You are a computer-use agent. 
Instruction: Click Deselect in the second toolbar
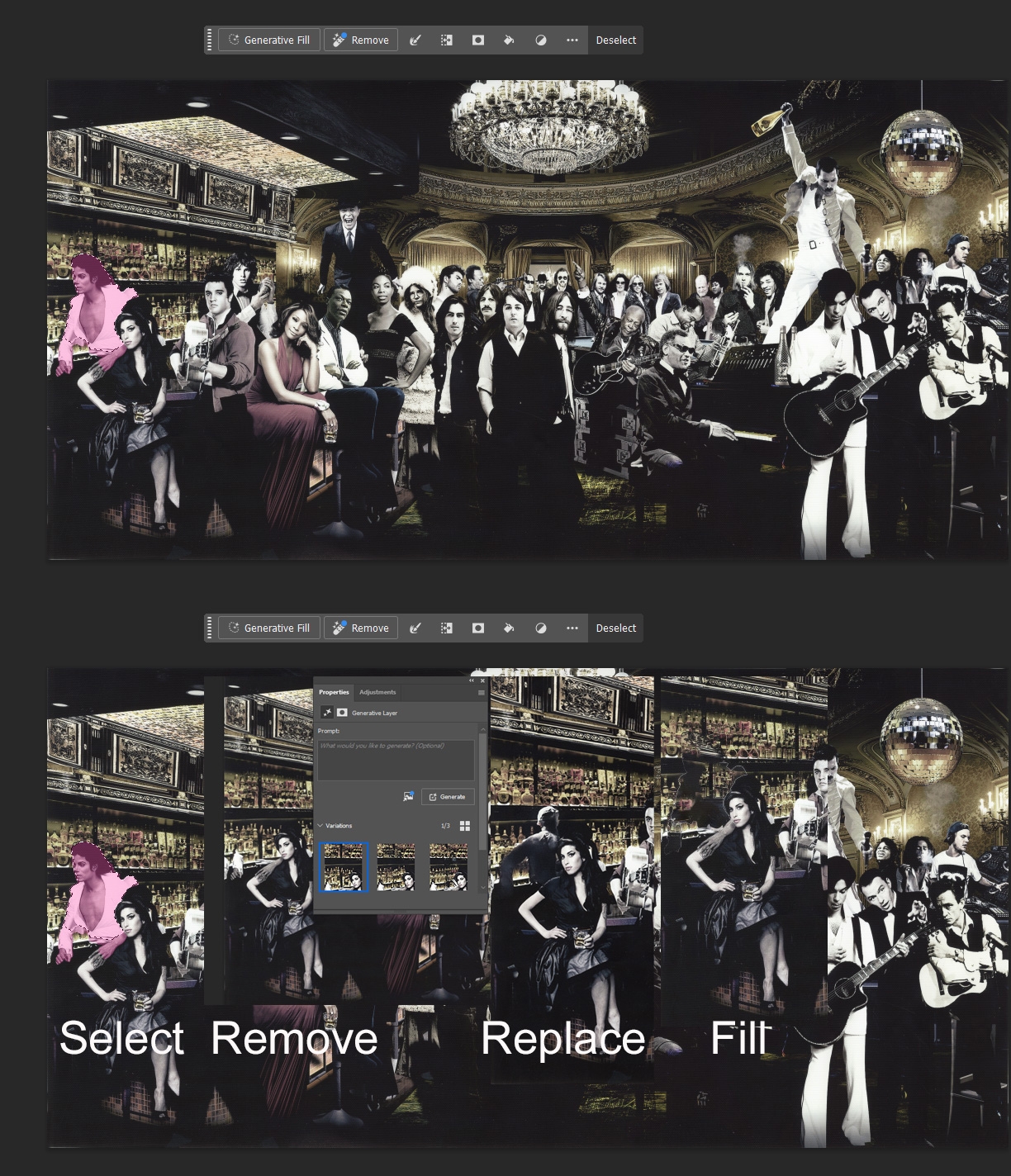point(616,628)
